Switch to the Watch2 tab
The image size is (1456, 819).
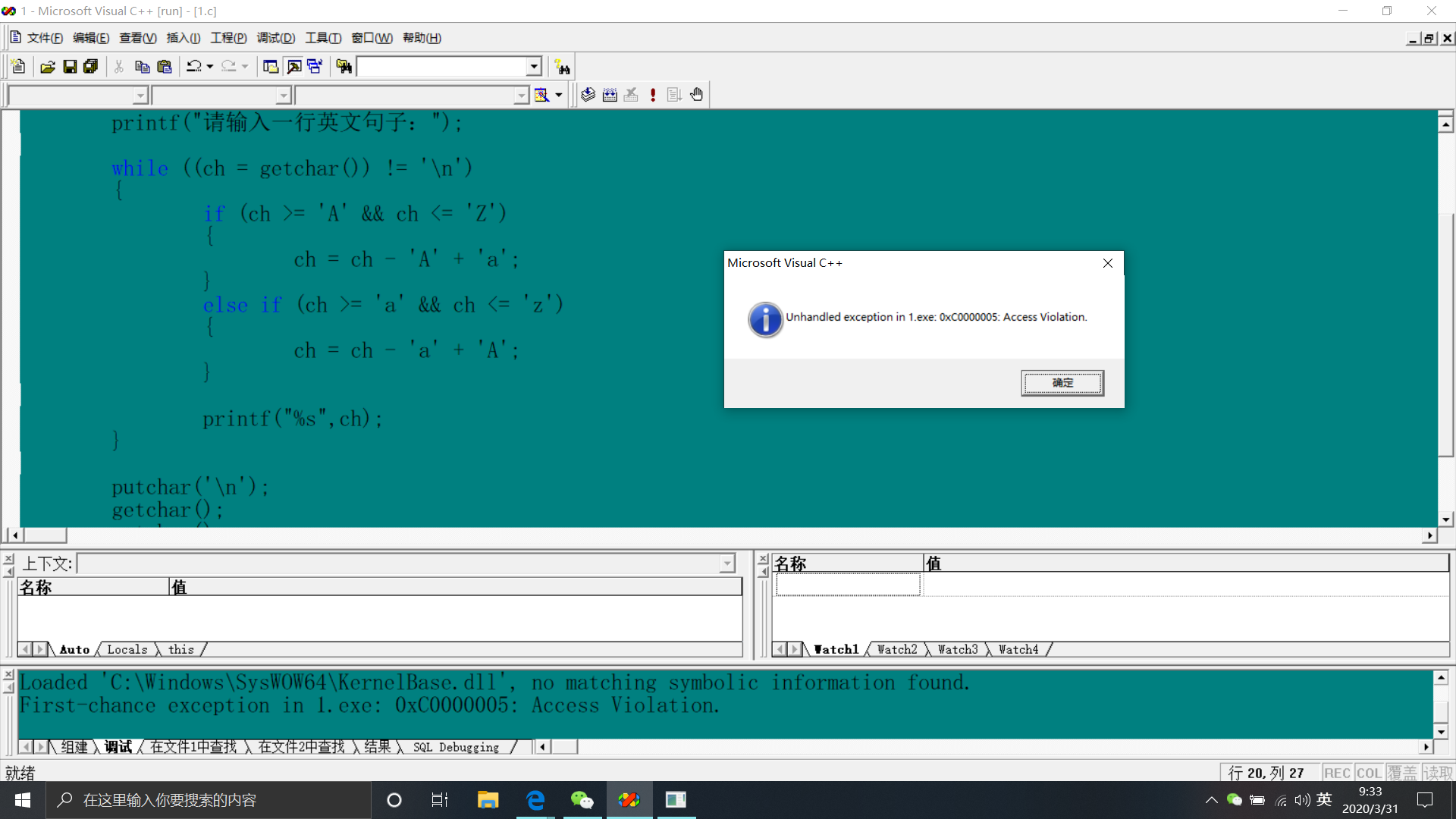click(x=897, y=650)
